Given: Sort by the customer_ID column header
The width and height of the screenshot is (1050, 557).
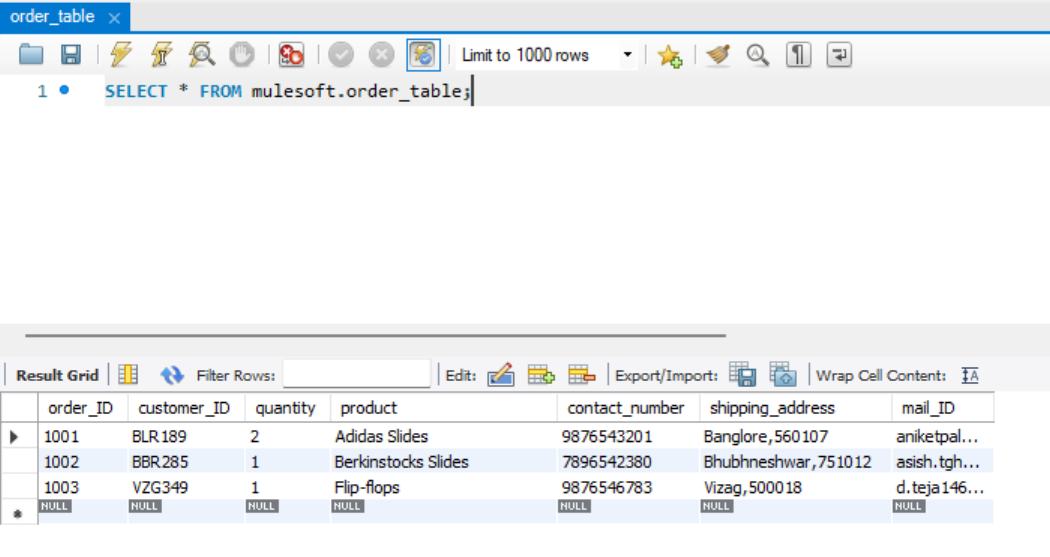Looking at the screenshot, I should (x=184, y=408).
